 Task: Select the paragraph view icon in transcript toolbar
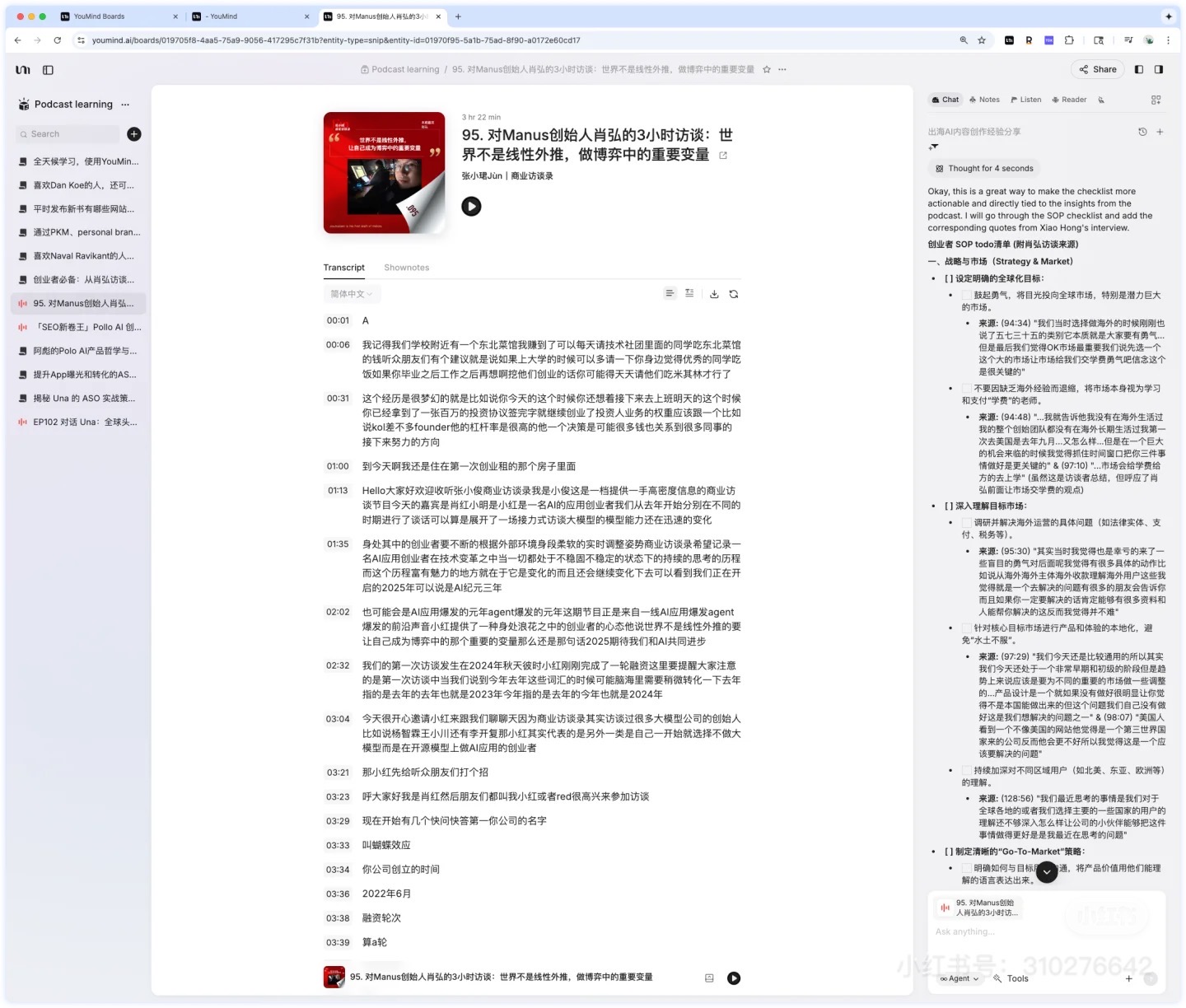tap(670, 293)
